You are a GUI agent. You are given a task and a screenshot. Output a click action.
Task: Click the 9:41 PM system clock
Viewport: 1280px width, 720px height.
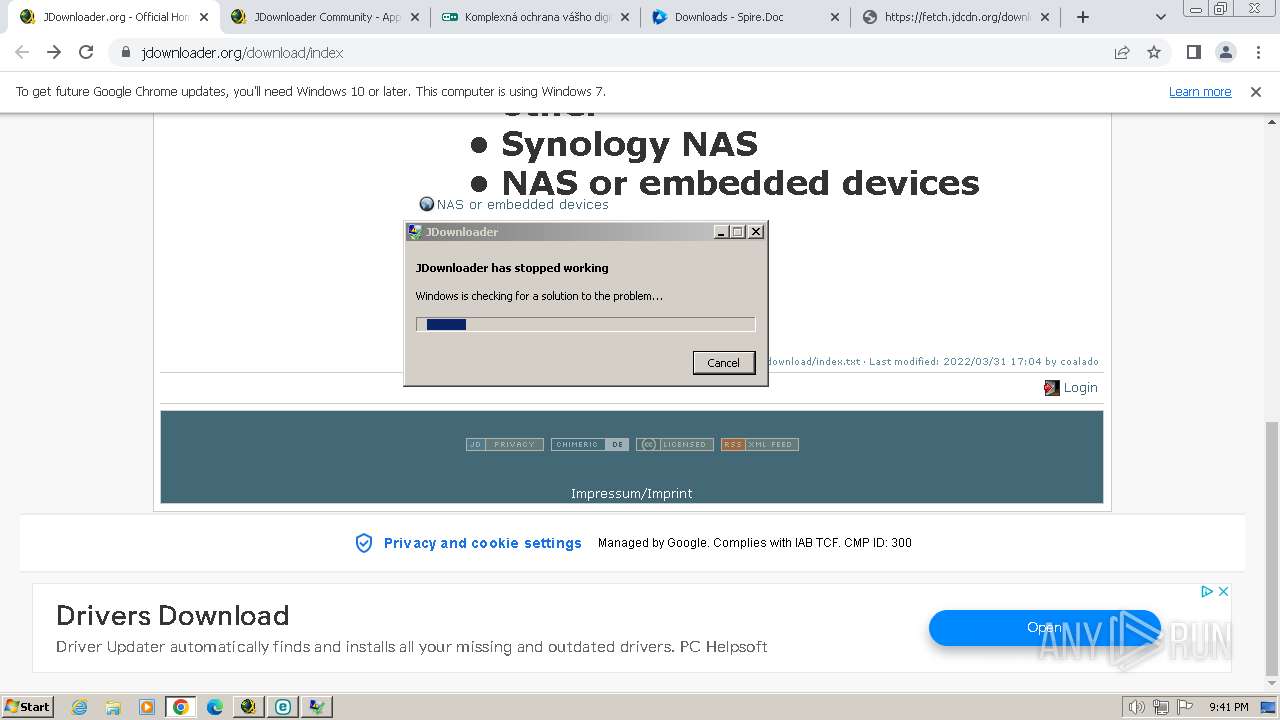click(1229, 707)
